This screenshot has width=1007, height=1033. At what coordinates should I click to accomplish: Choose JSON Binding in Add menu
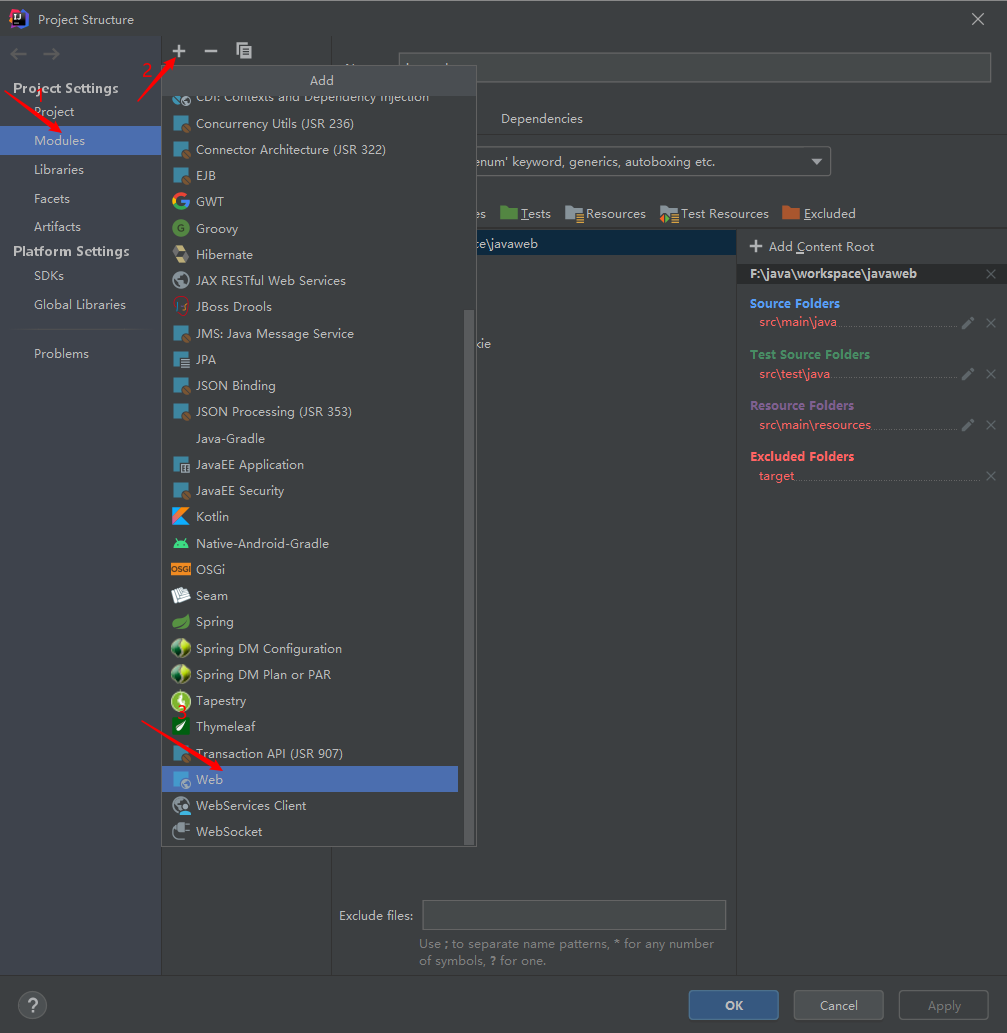point(310,385)
